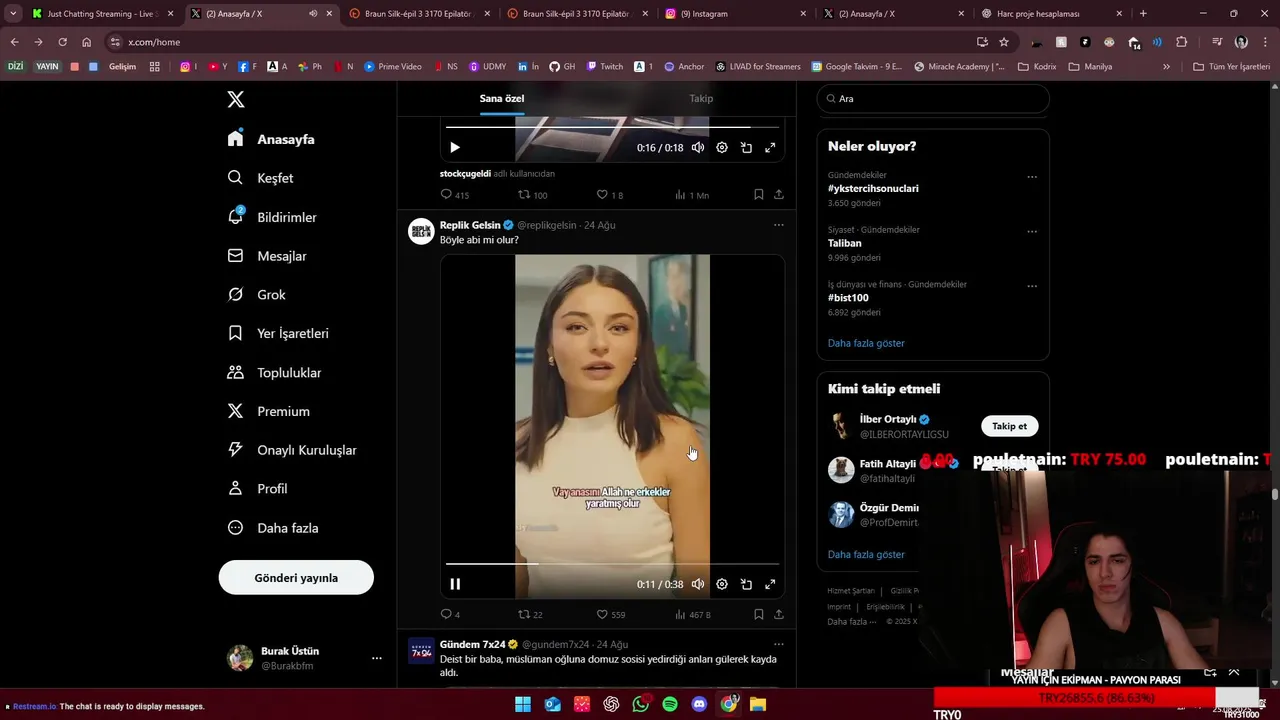Share the Replik Gelsin post

point(779,614)
